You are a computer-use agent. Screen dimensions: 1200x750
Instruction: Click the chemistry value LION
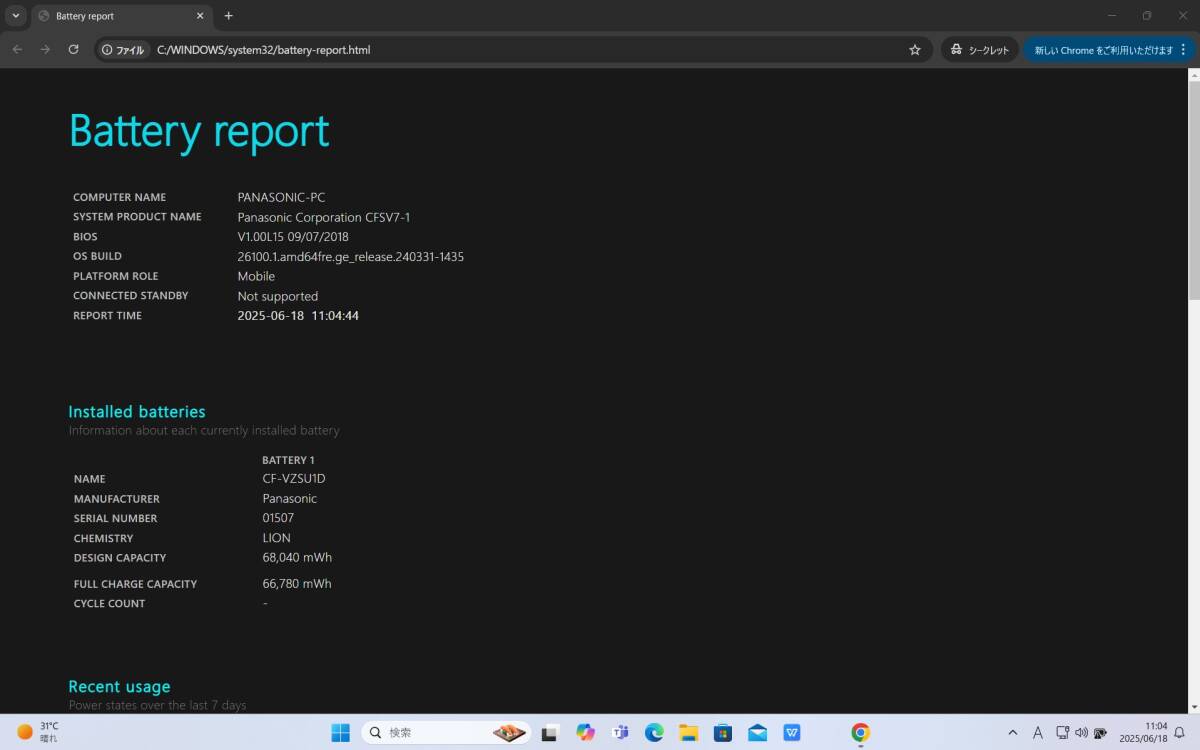pos(277,538)
